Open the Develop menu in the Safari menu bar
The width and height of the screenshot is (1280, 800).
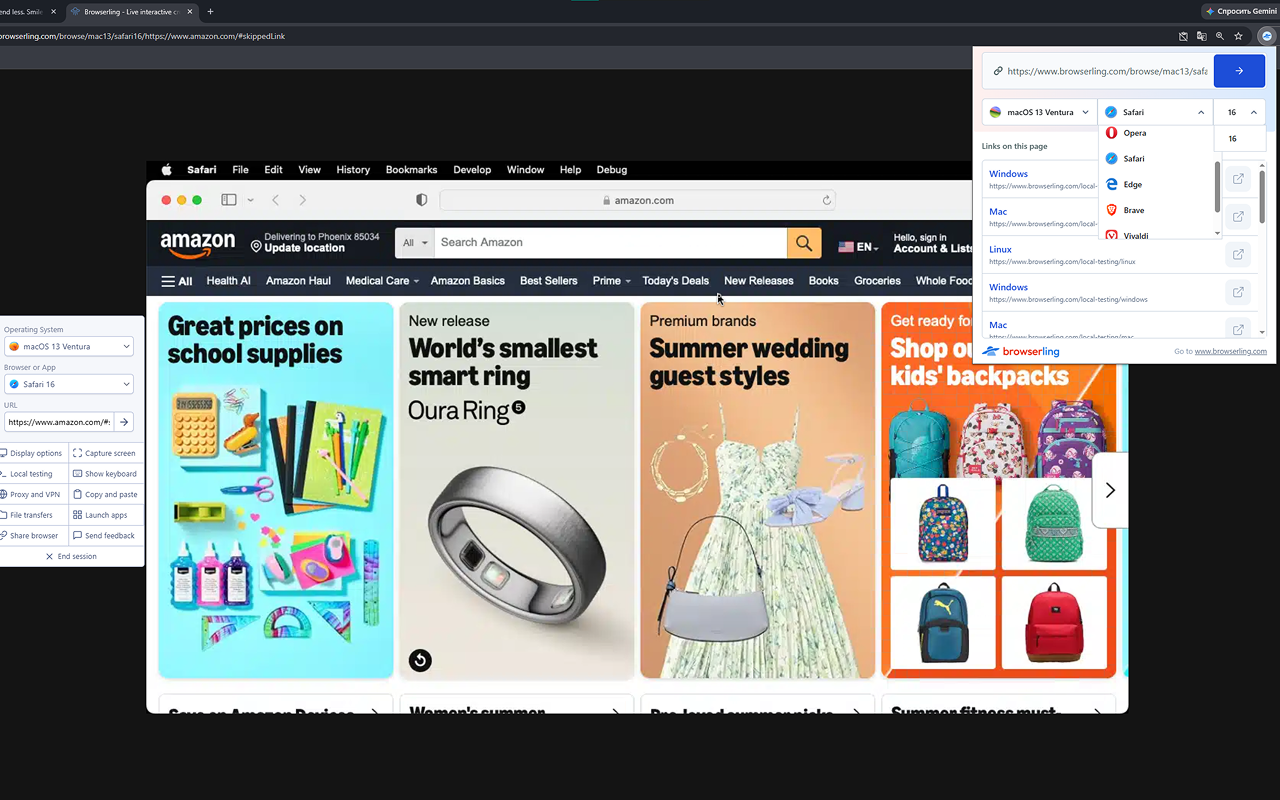472,170
